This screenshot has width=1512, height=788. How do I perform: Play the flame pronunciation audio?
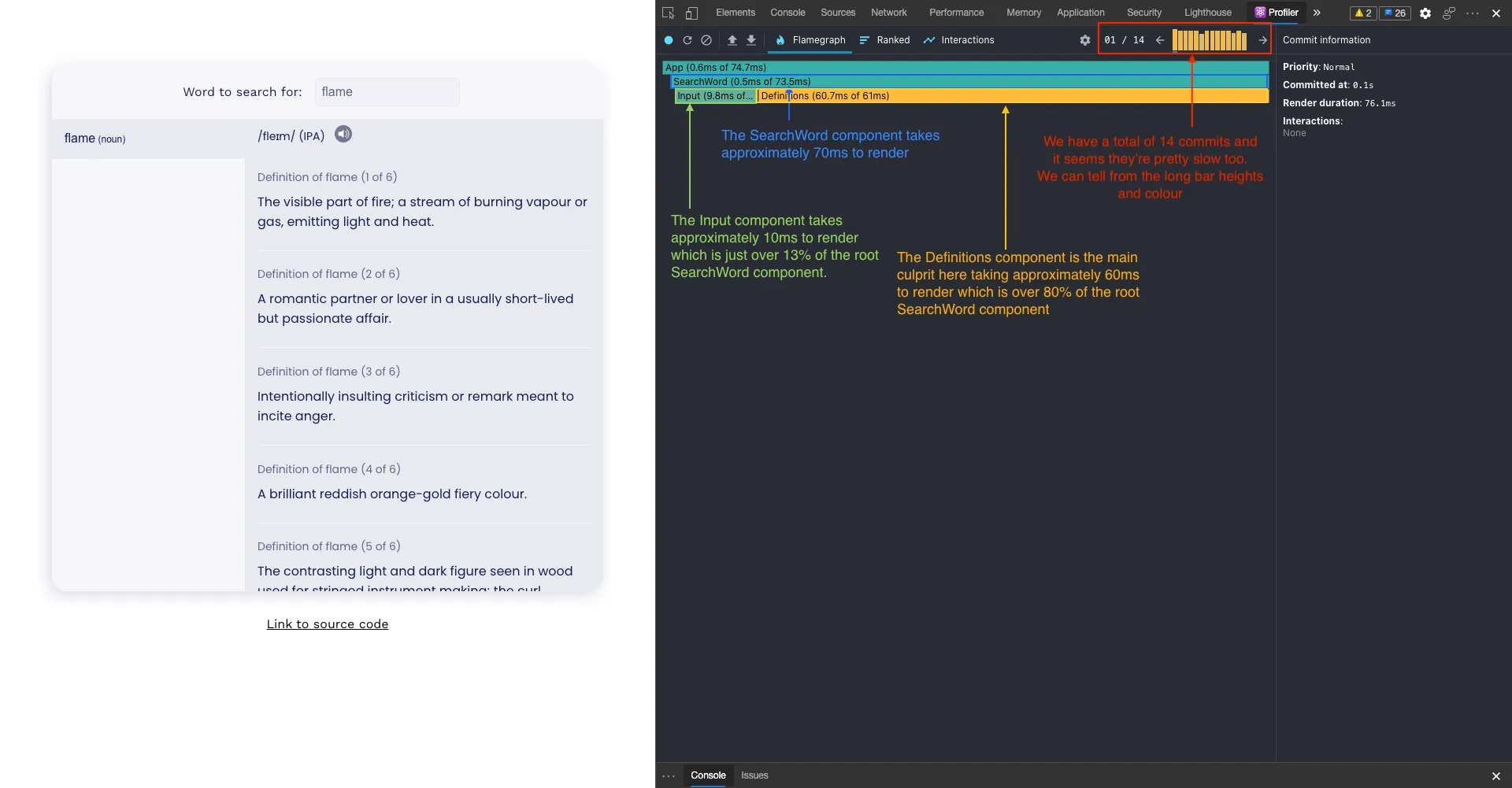point(343,135)
